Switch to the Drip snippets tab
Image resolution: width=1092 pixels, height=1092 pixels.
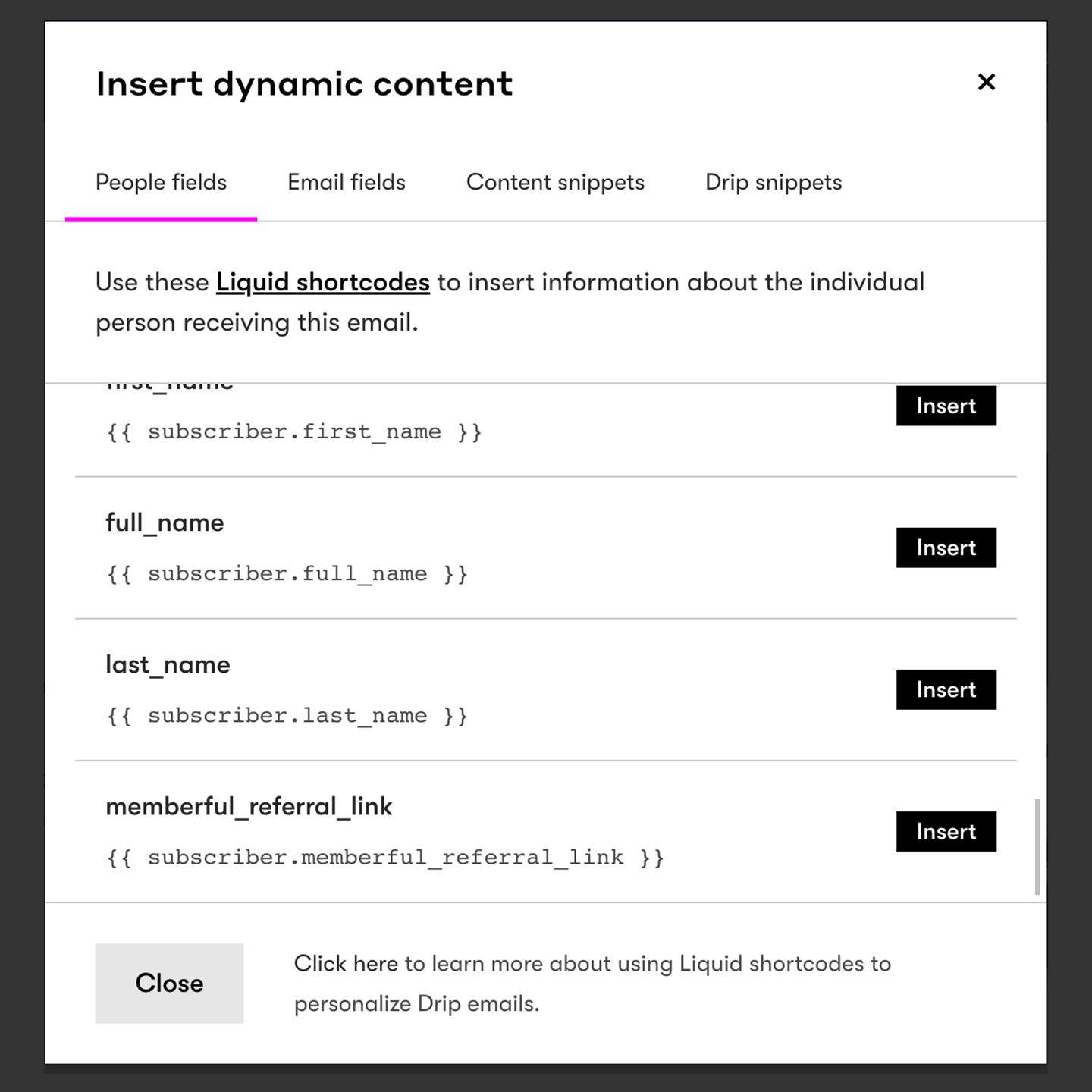pos(773,182)
